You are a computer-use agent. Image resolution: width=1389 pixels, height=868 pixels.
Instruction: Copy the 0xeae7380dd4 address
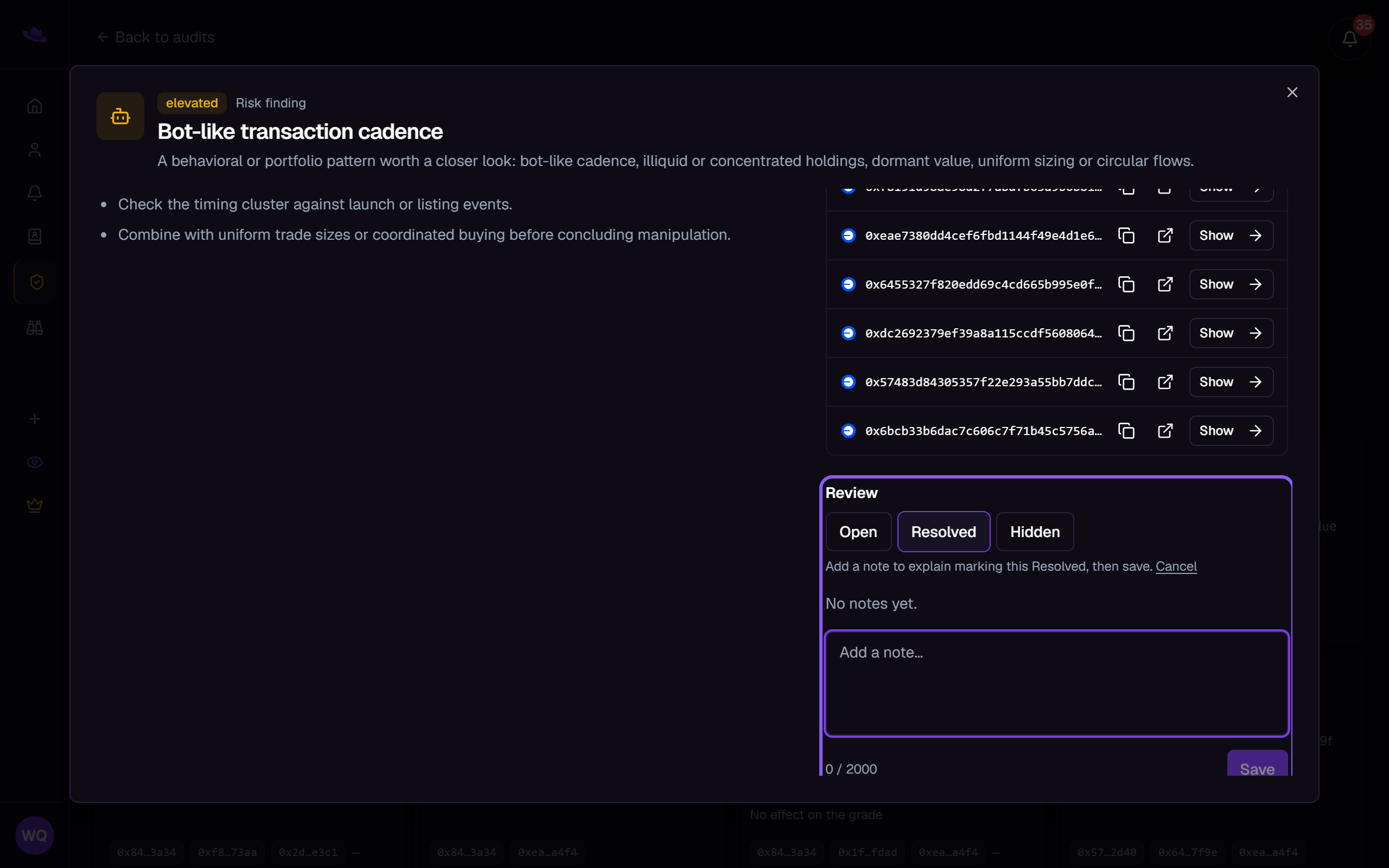point(1126,235)
